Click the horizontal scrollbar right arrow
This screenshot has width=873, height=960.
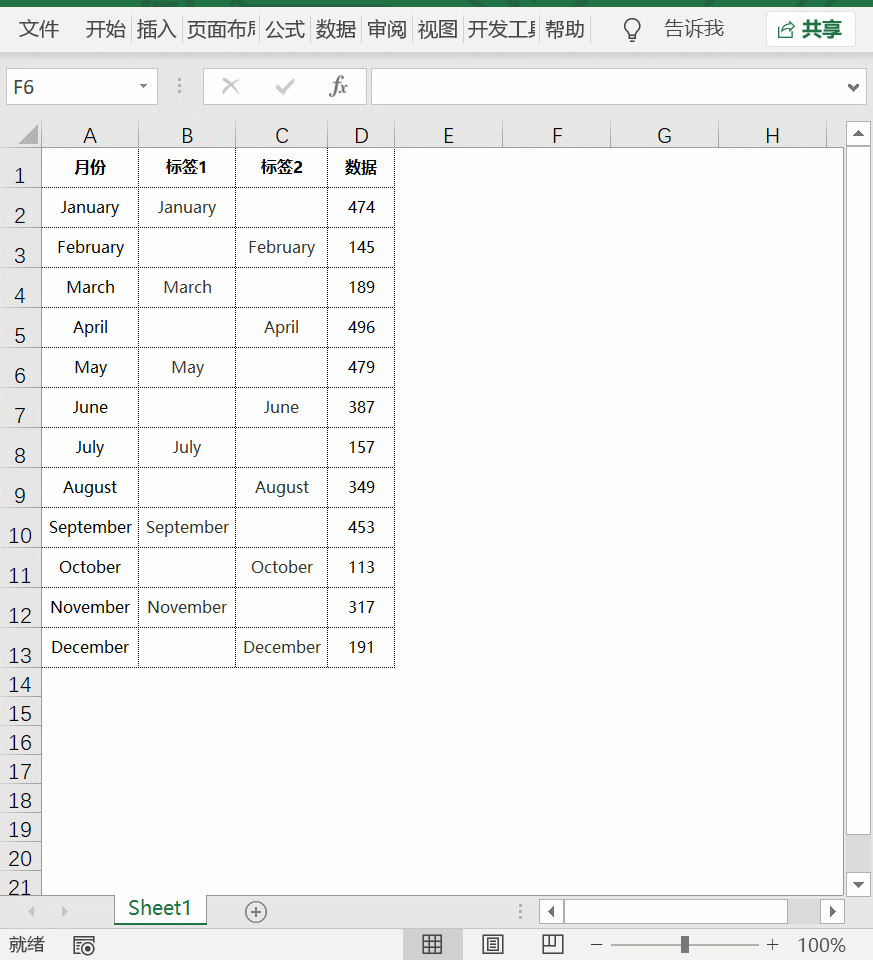tap(833, 912)
